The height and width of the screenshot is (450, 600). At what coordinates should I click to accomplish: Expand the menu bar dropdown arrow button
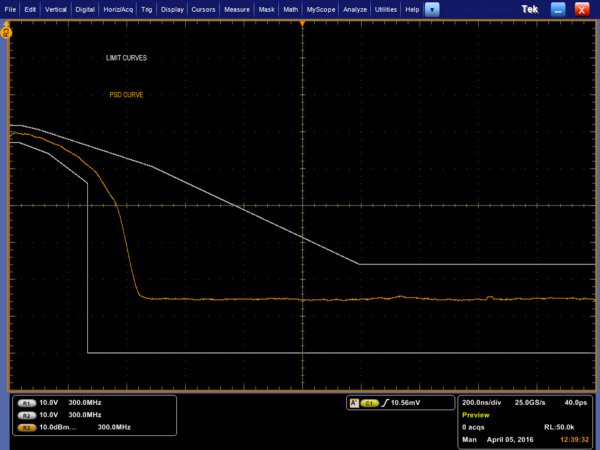pyautogui.click(x=432, y=10)
